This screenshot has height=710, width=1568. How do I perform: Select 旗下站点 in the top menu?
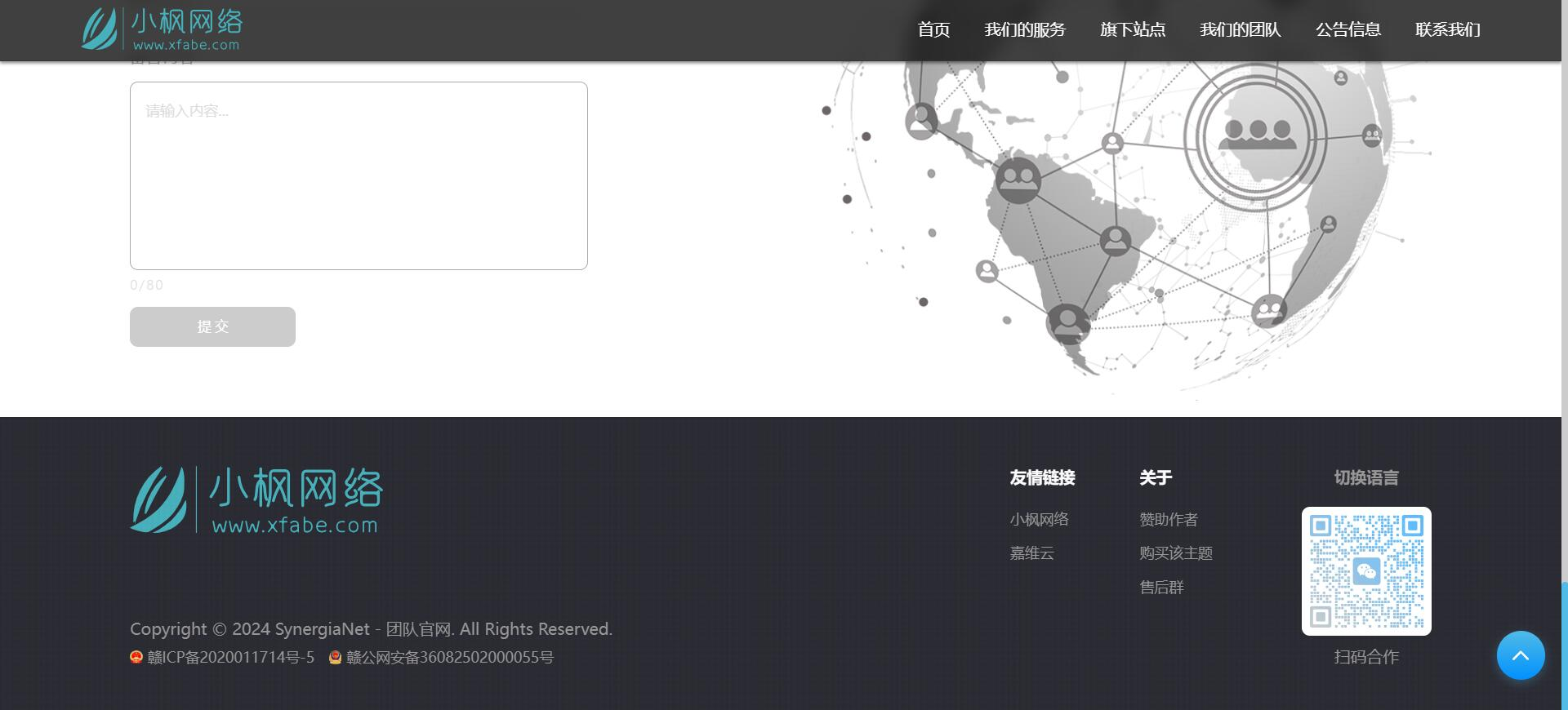pos(1132,30)
